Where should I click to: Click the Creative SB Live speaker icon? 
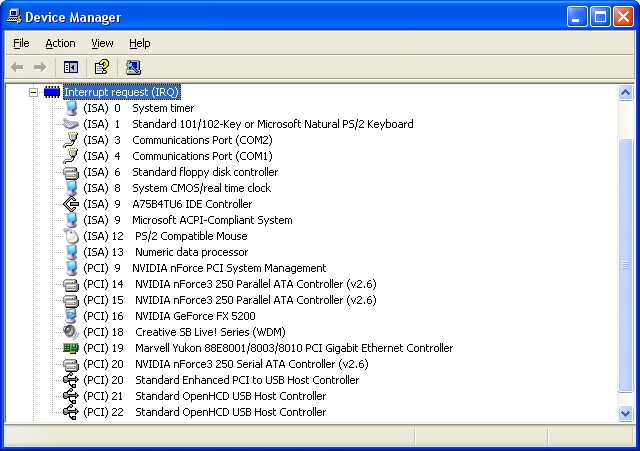point(71,332)
